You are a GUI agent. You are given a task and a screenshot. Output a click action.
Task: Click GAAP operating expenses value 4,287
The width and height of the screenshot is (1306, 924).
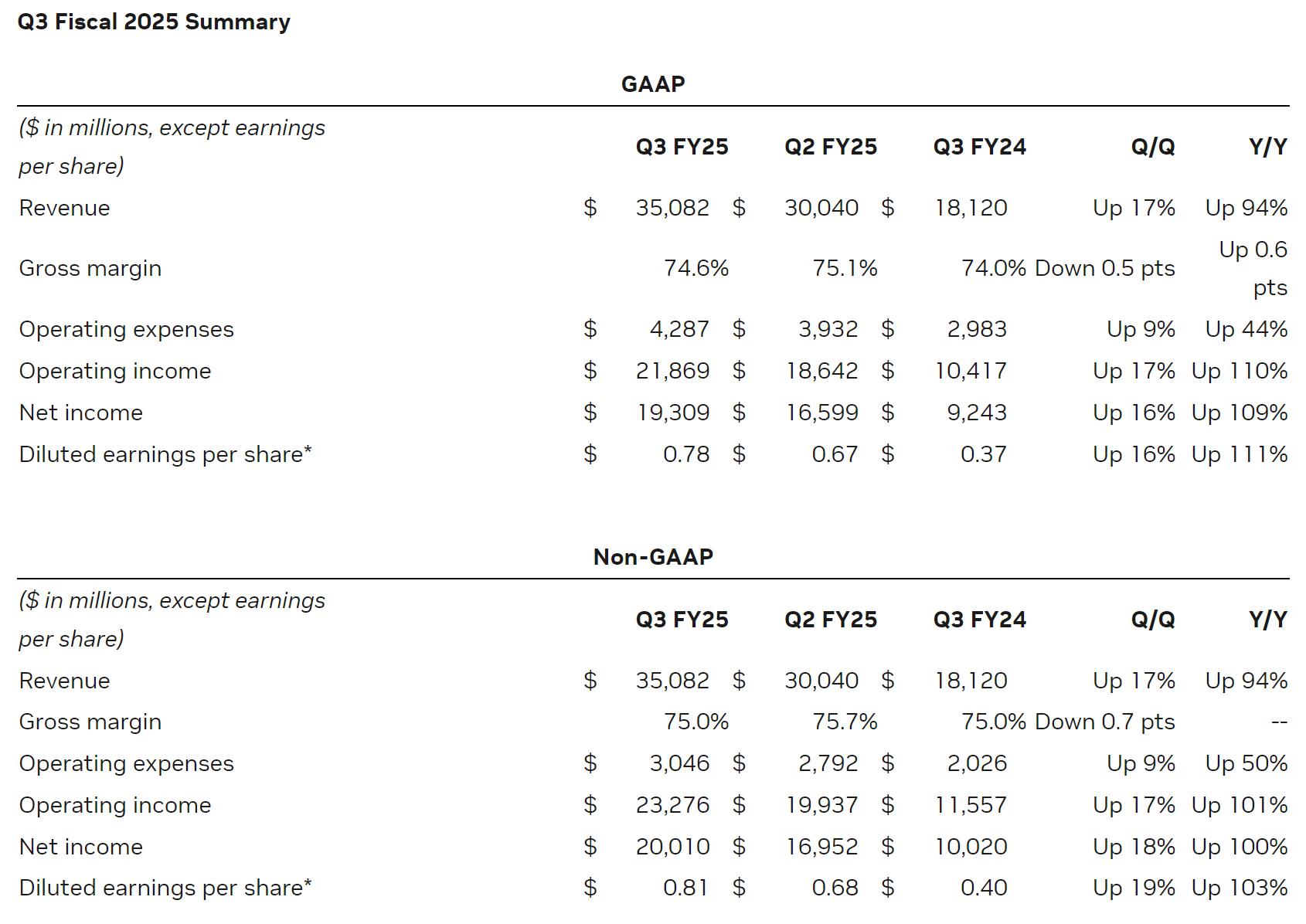pyautogui.click(x=679, y=329)
